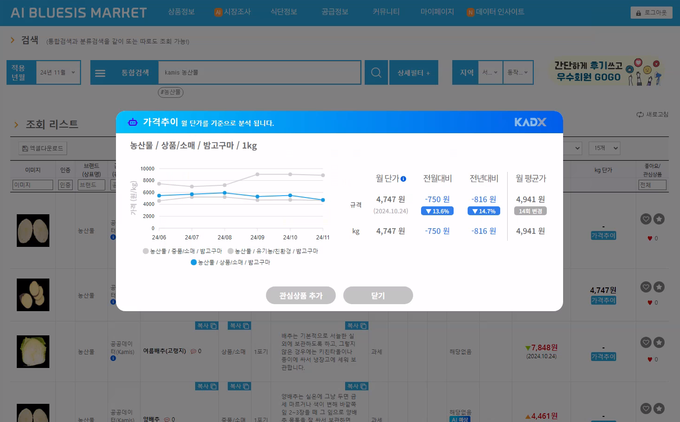
Task: Click the AI BLUESIS MARKET logo
Action: pos(78,13)
